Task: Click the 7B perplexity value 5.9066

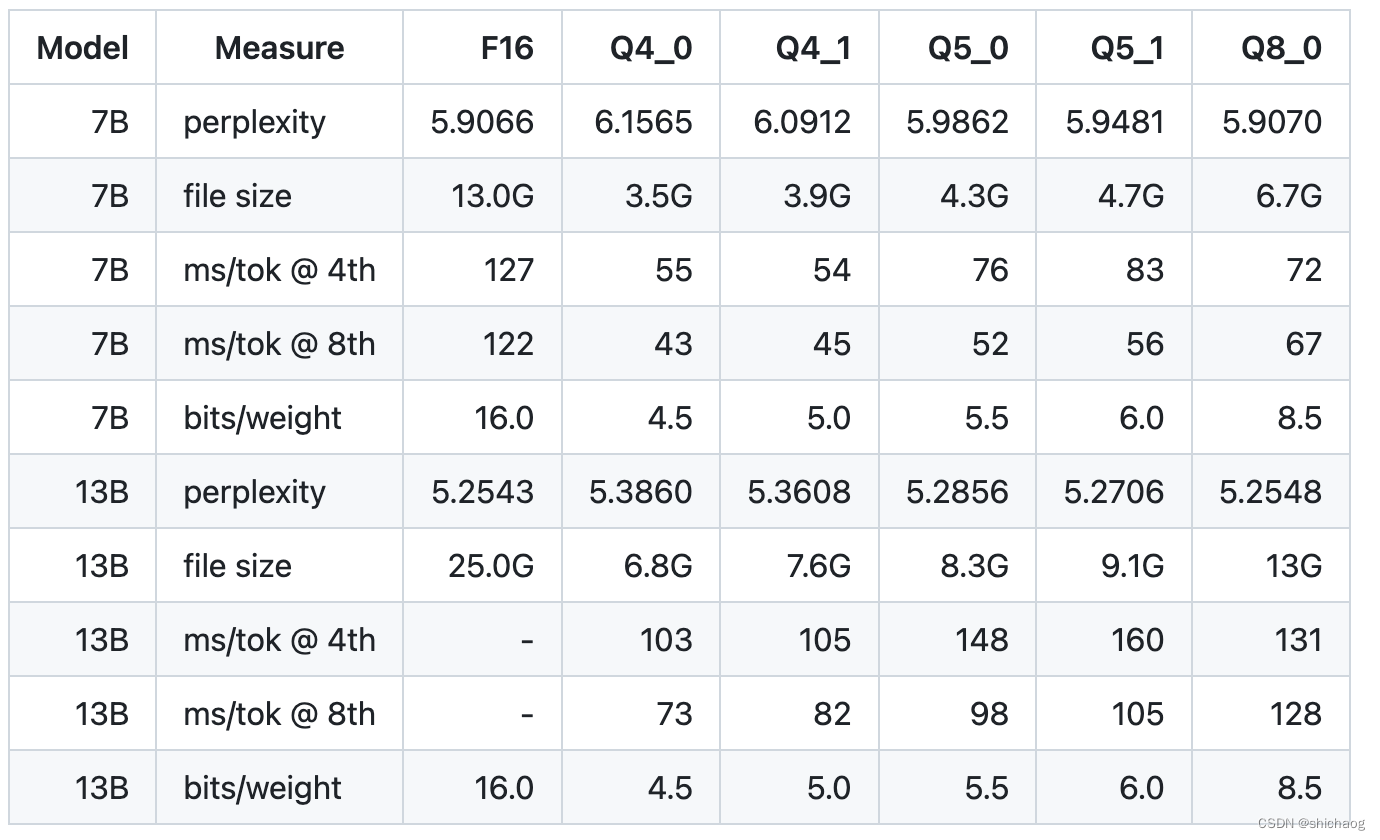Action: 482,122
